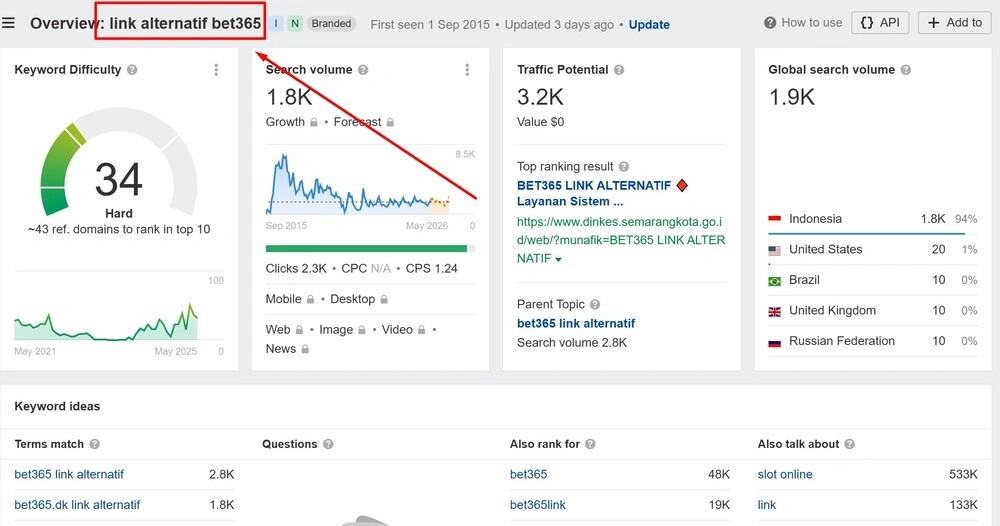Open keyword bet365.dk link alternatif
This screenshot has width=1000, height=526.
[77, 505]
